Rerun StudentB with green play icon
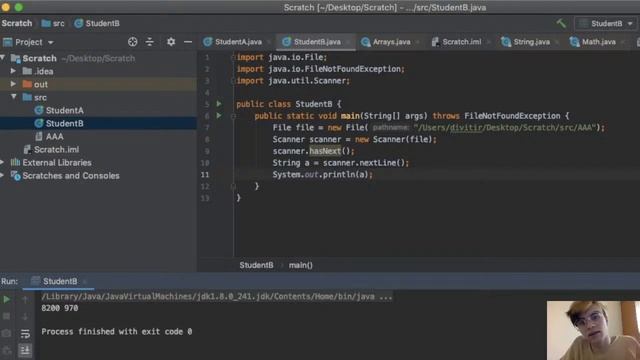Screen dimensions: 640x360 click(7, 299)
